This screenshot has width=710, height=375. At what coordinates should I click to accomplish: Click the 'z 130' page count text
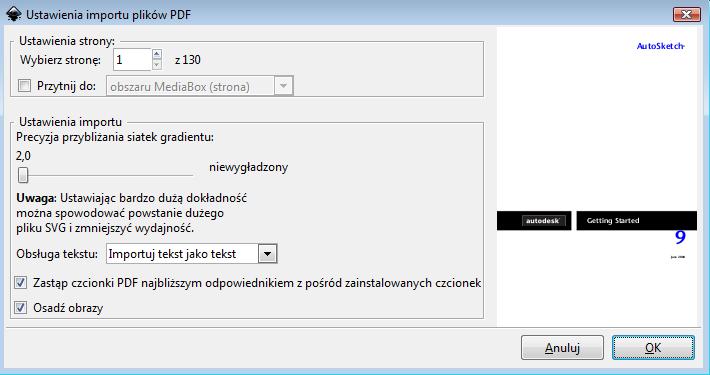point(187,60)
